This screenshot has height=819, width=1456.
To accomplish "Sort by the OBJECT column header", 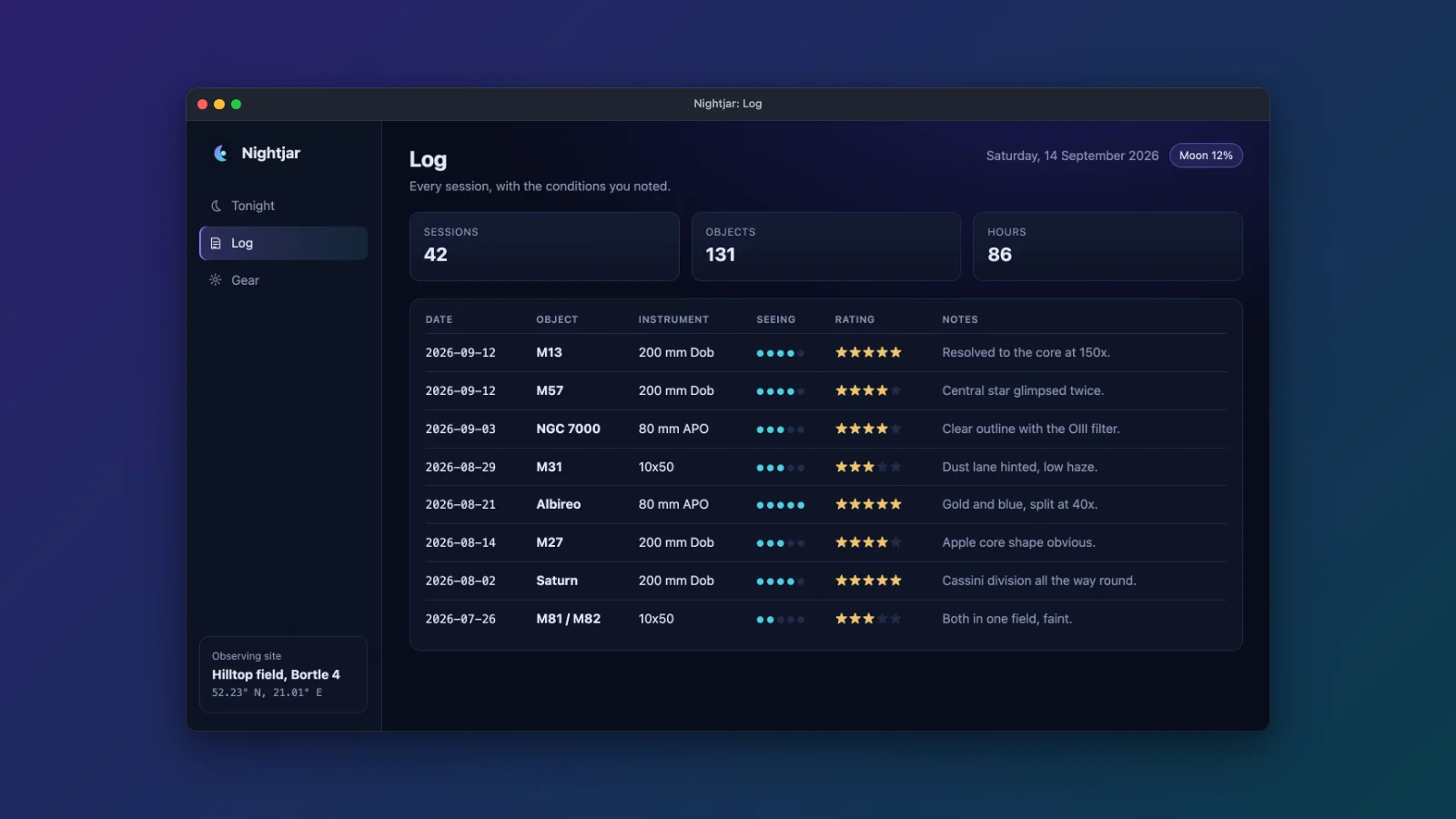I will coord(557,319).
